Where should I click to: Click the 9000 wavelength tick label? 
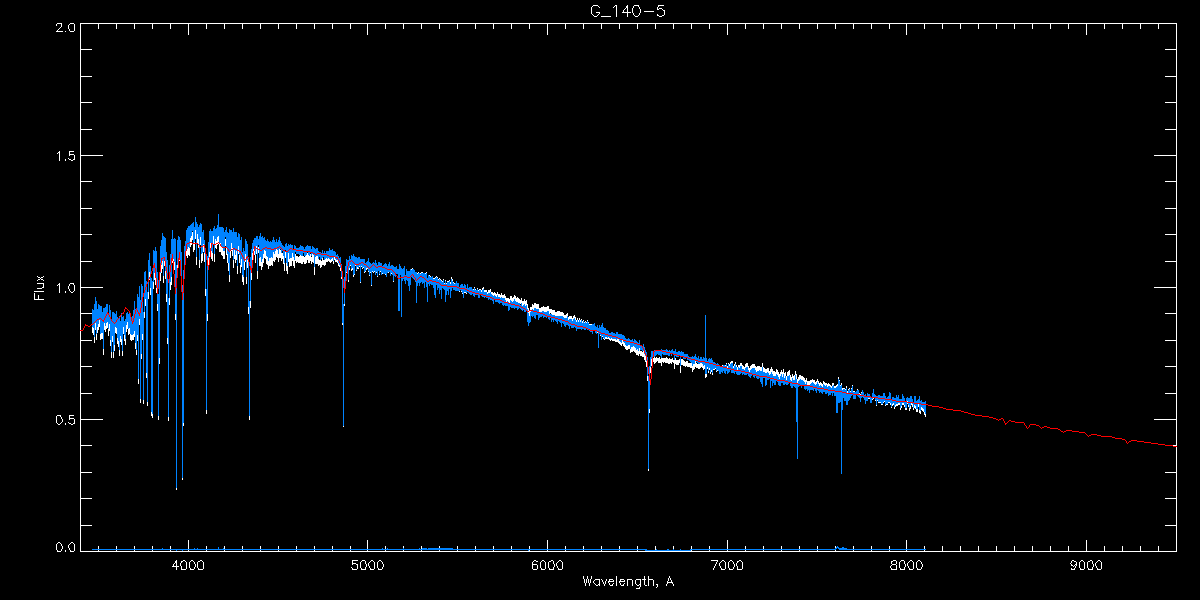click(x=1087, y=565)
